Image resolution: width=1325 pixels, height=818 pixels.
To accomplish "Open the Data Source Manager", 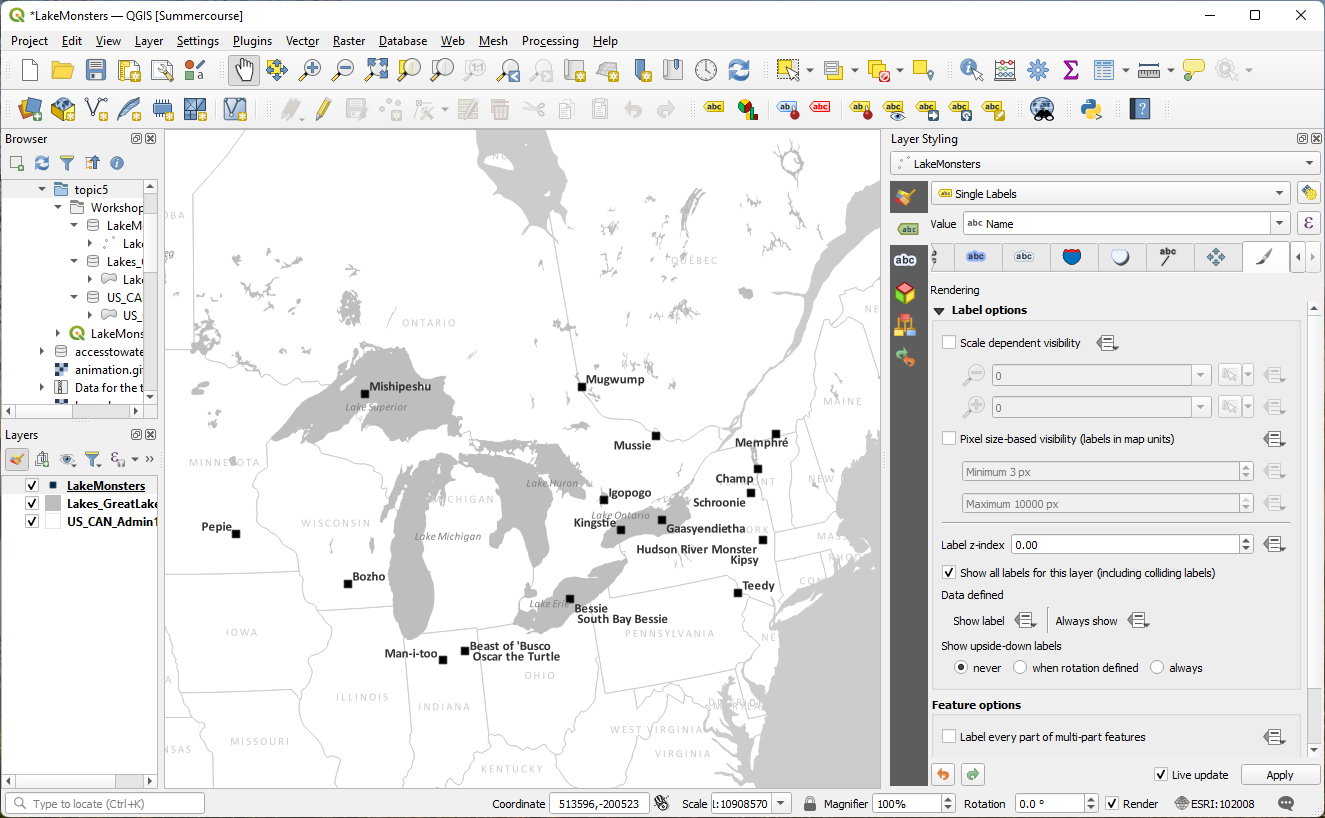I will click(x=28, y=109).
